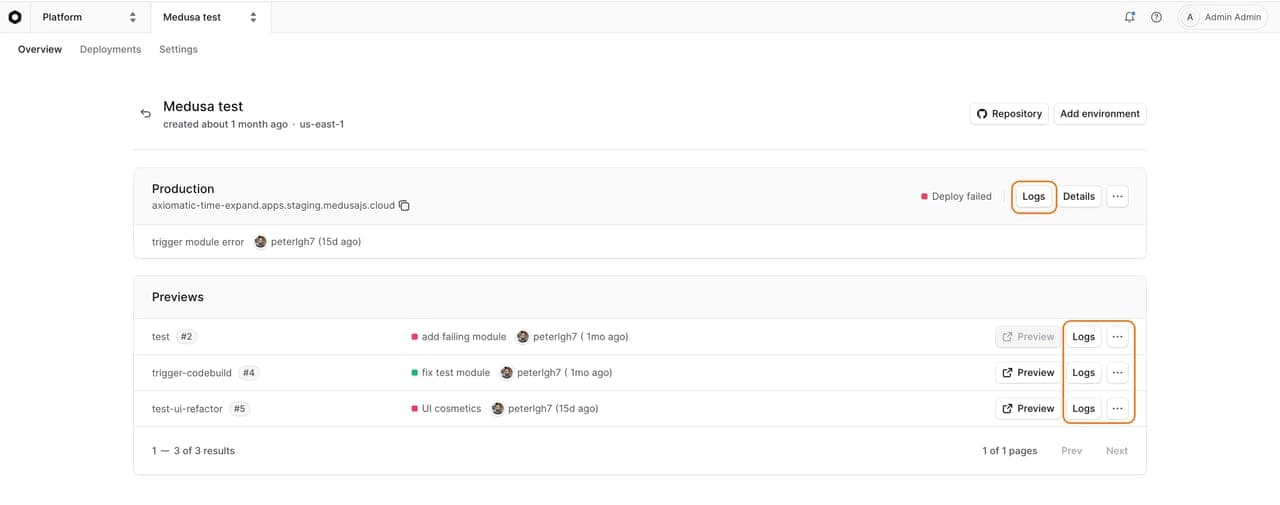Click peterlgh7 avatar in the test row
The width and height of the screenshot is (1280, 505).
[x=522, y=337]
